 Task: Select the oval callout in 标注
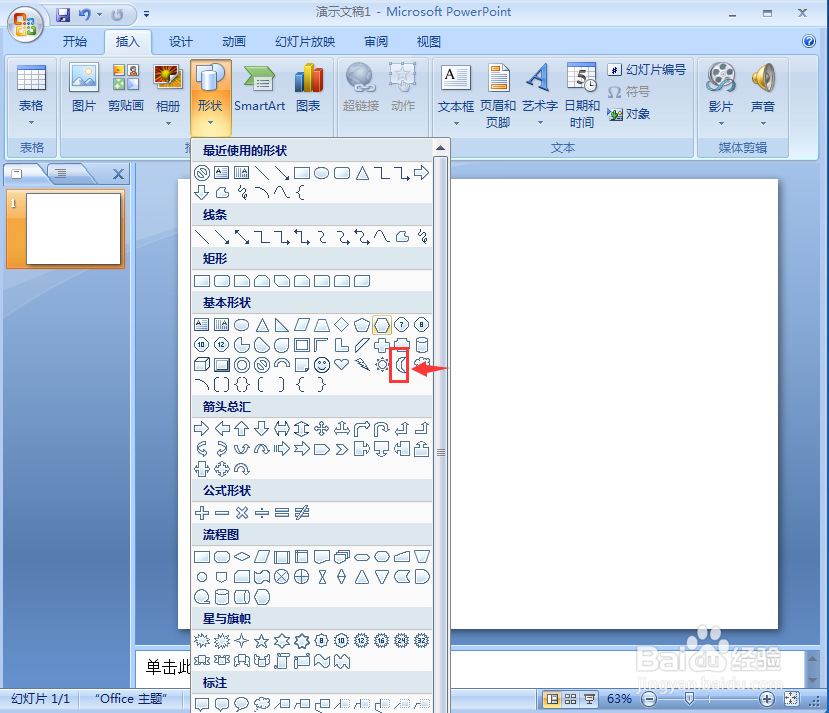point(242,703)
